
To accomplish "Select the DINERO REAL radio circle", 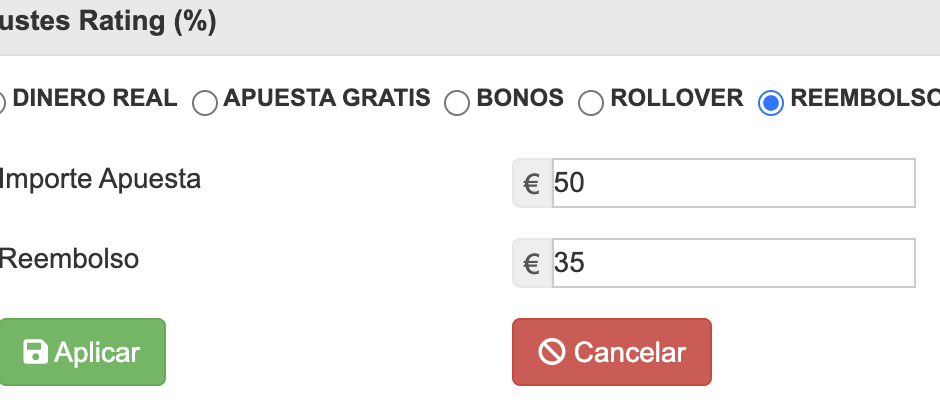I will (x=1, y=103).
